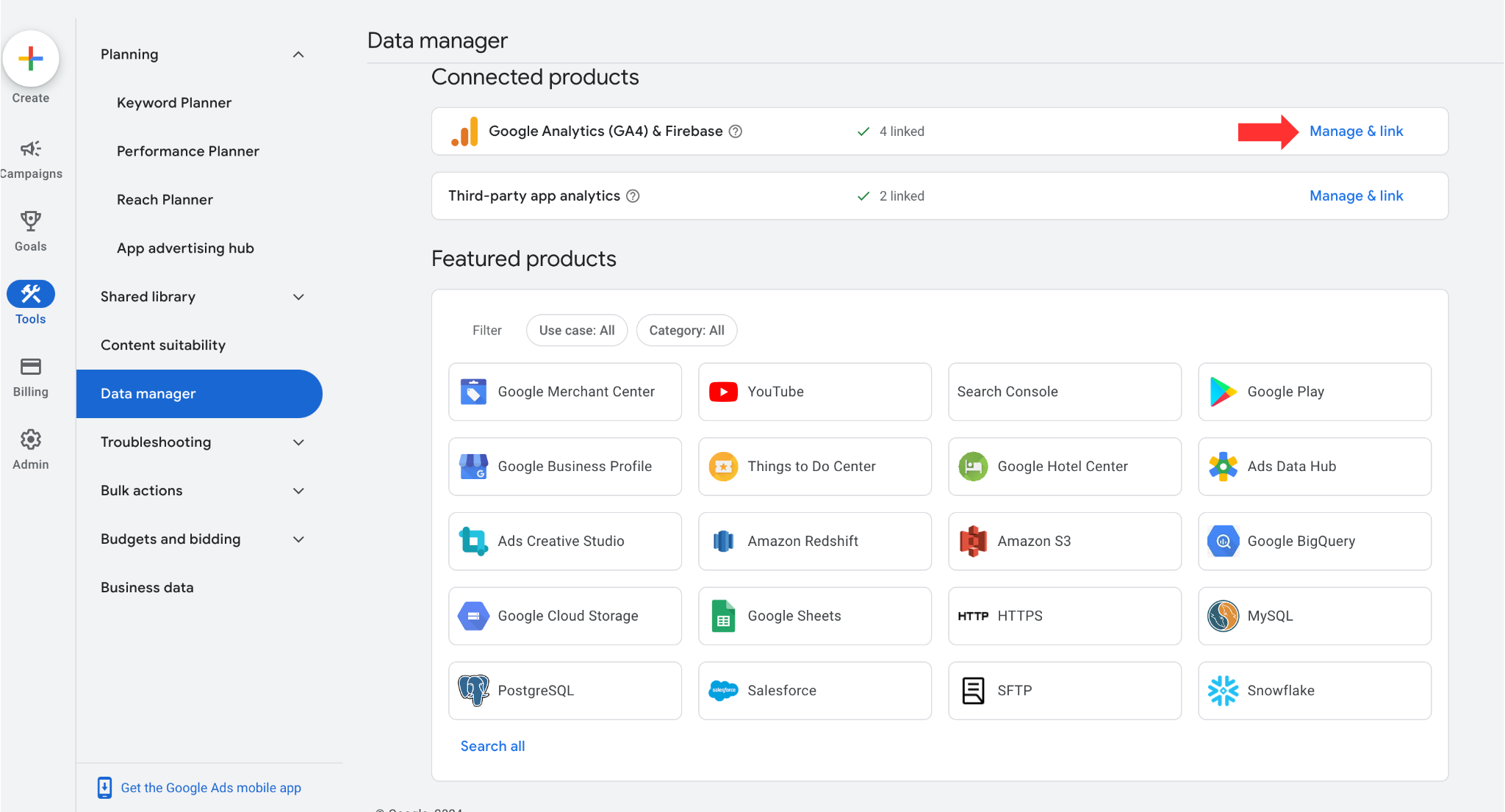Click the Ads Data Hub icon
Viewport: 1505px width, 812px height.
pyautogui.click(x=1223, y=467)
